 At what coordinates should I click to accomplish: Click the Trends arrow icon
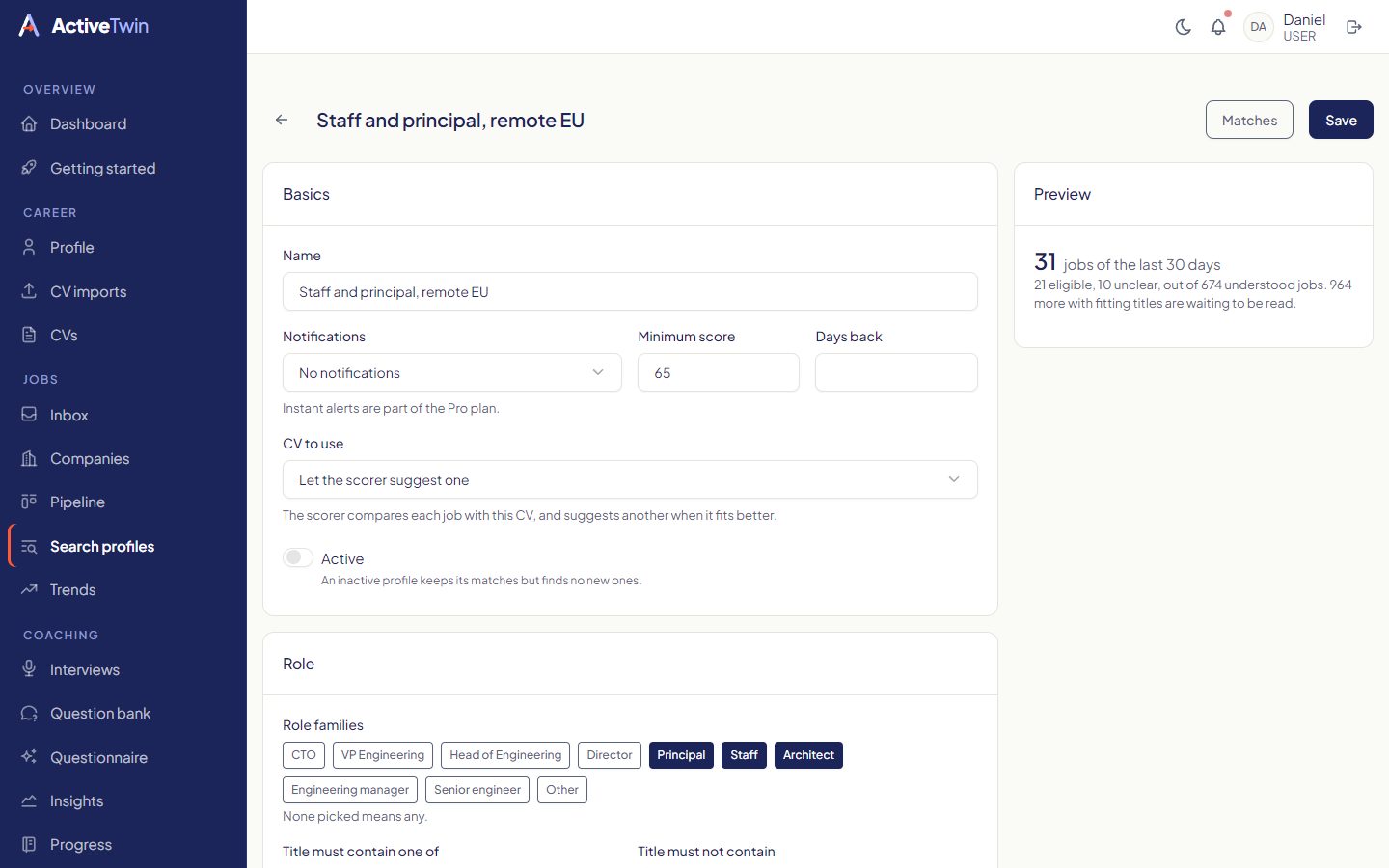tap(29, 589)
